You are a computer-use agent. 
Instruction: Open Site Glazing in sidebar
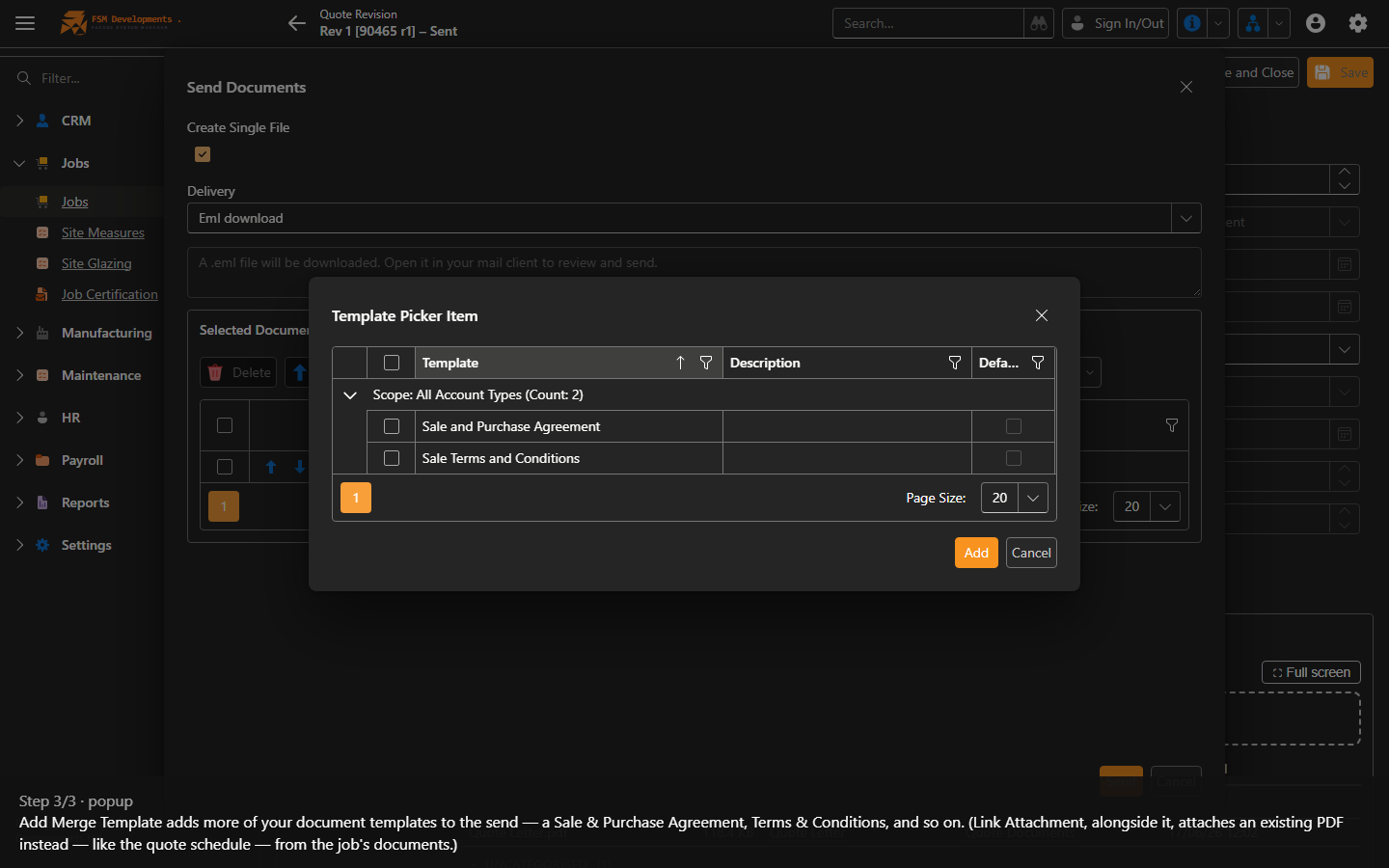(96, 263)
